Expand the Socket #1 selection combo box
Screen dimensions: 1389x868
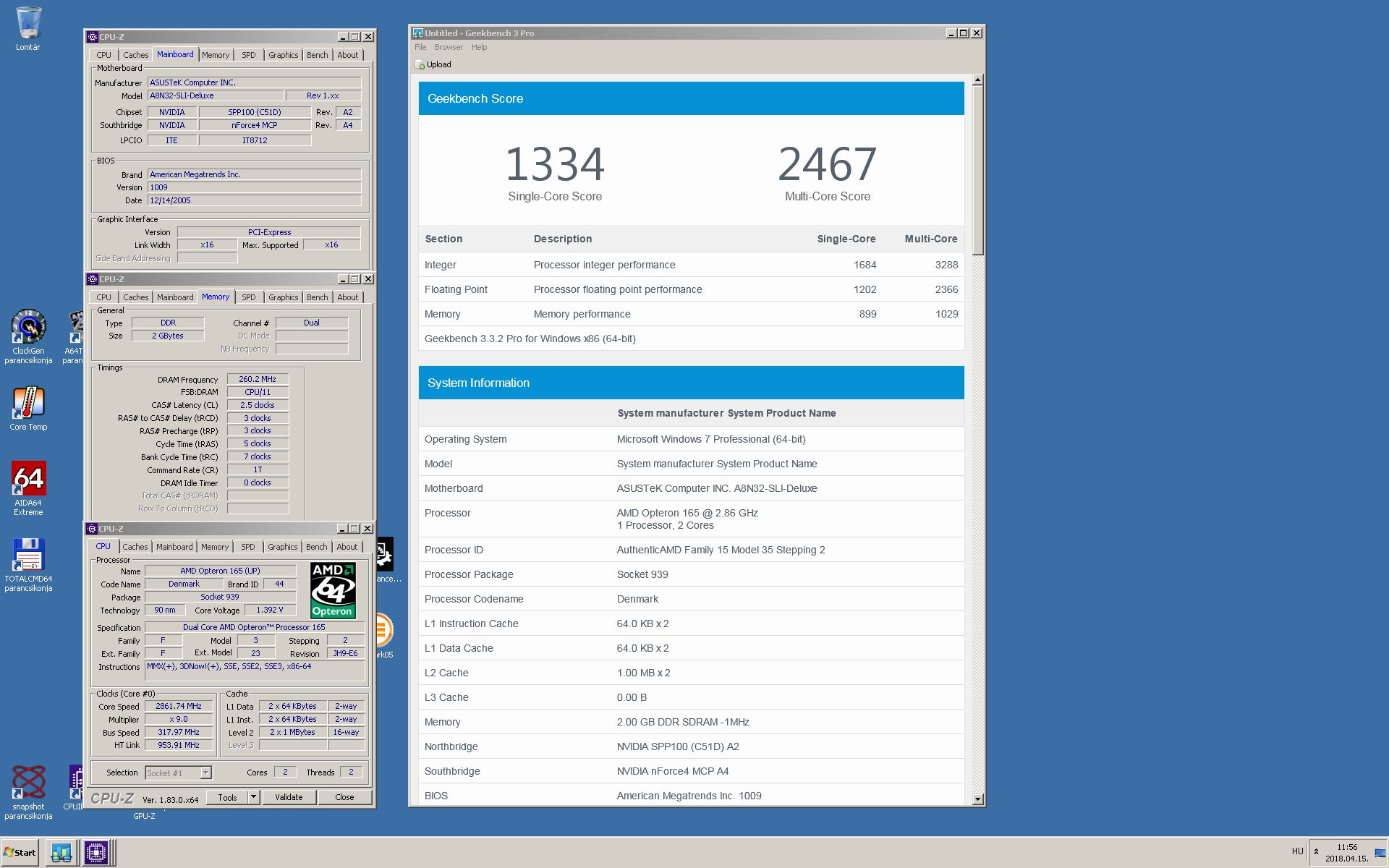click(x=205, y=773)
